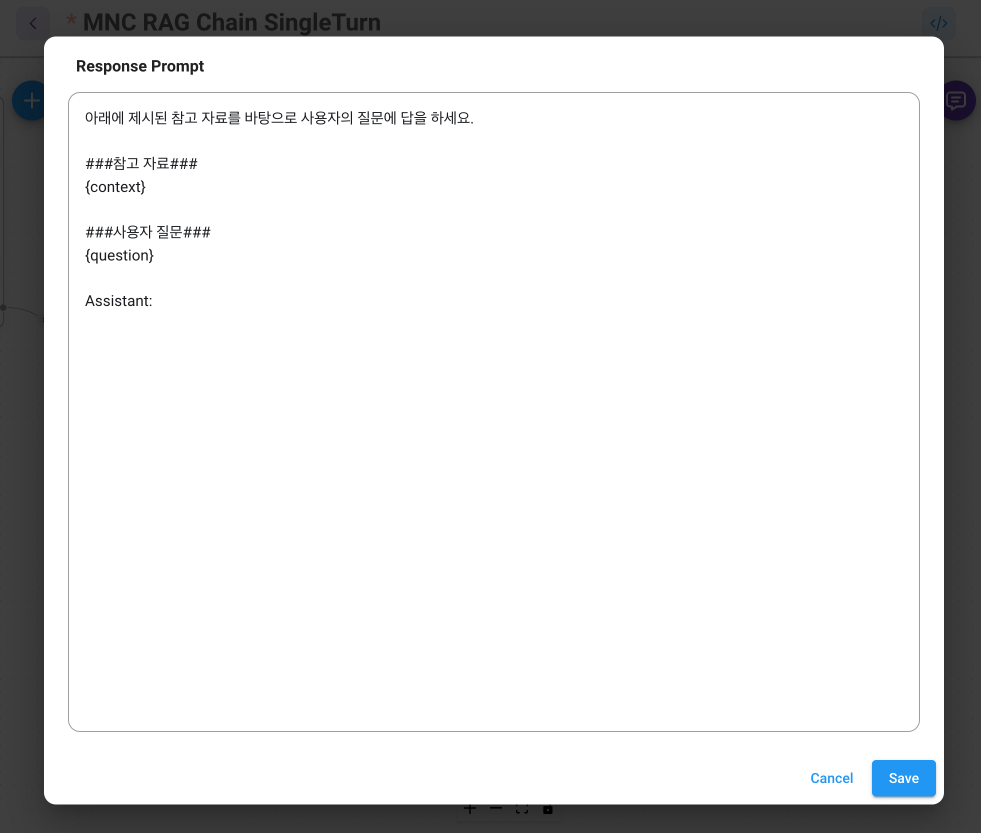Screen dimensions: 981x833
Task: Place cursor on the Assistant: line
Action: tap(118, 300)
